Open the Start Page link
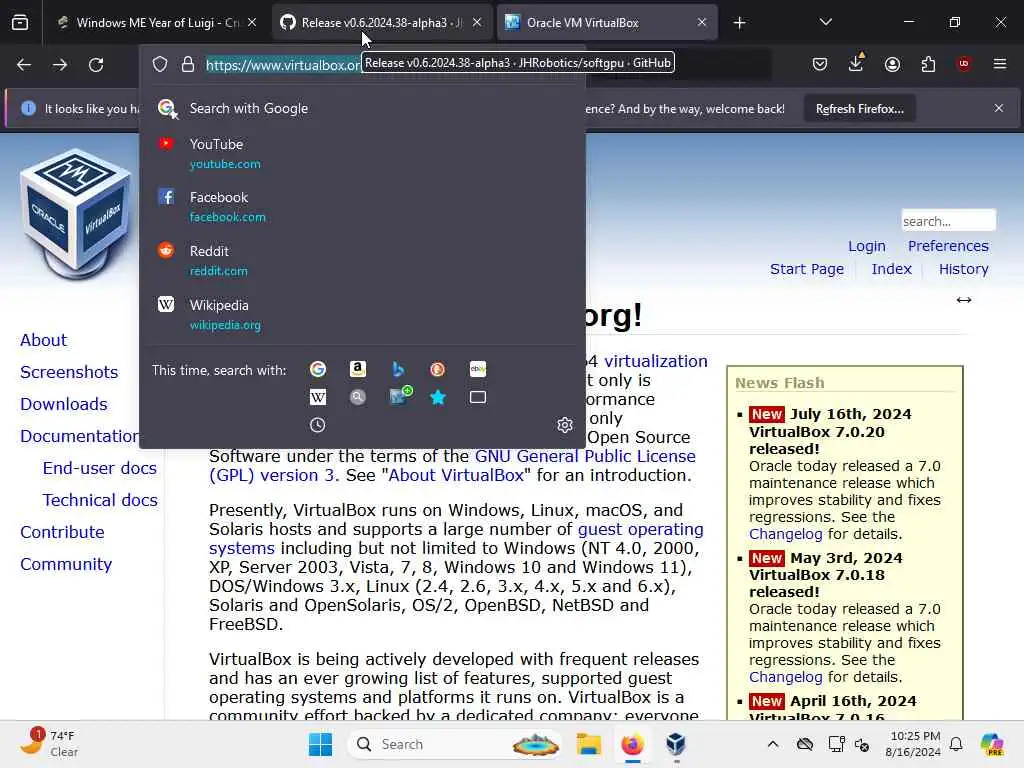 coord(807,269)
